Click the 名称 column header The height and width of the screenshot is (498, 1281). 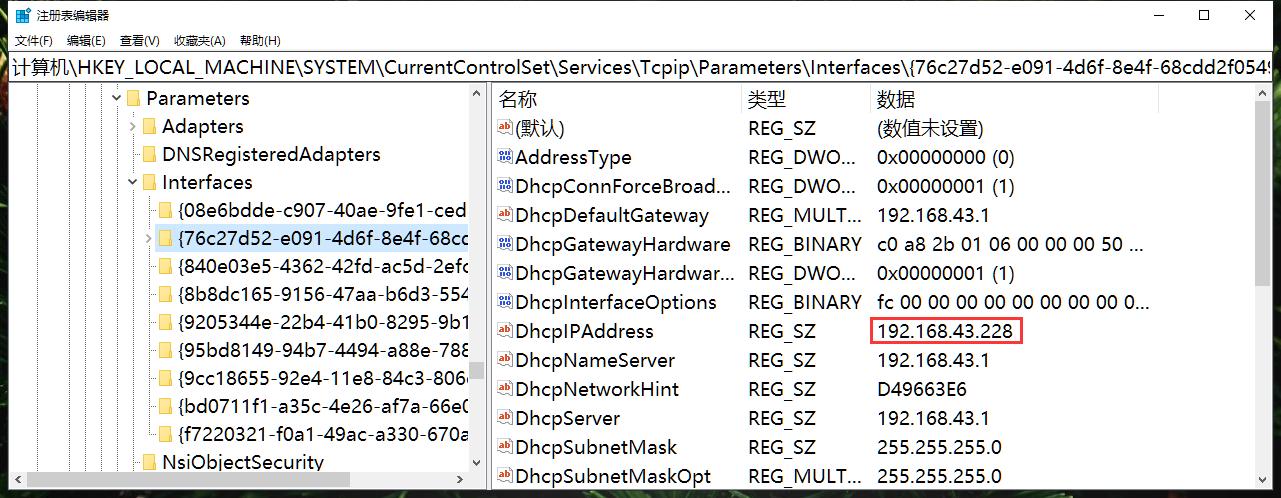518,99
